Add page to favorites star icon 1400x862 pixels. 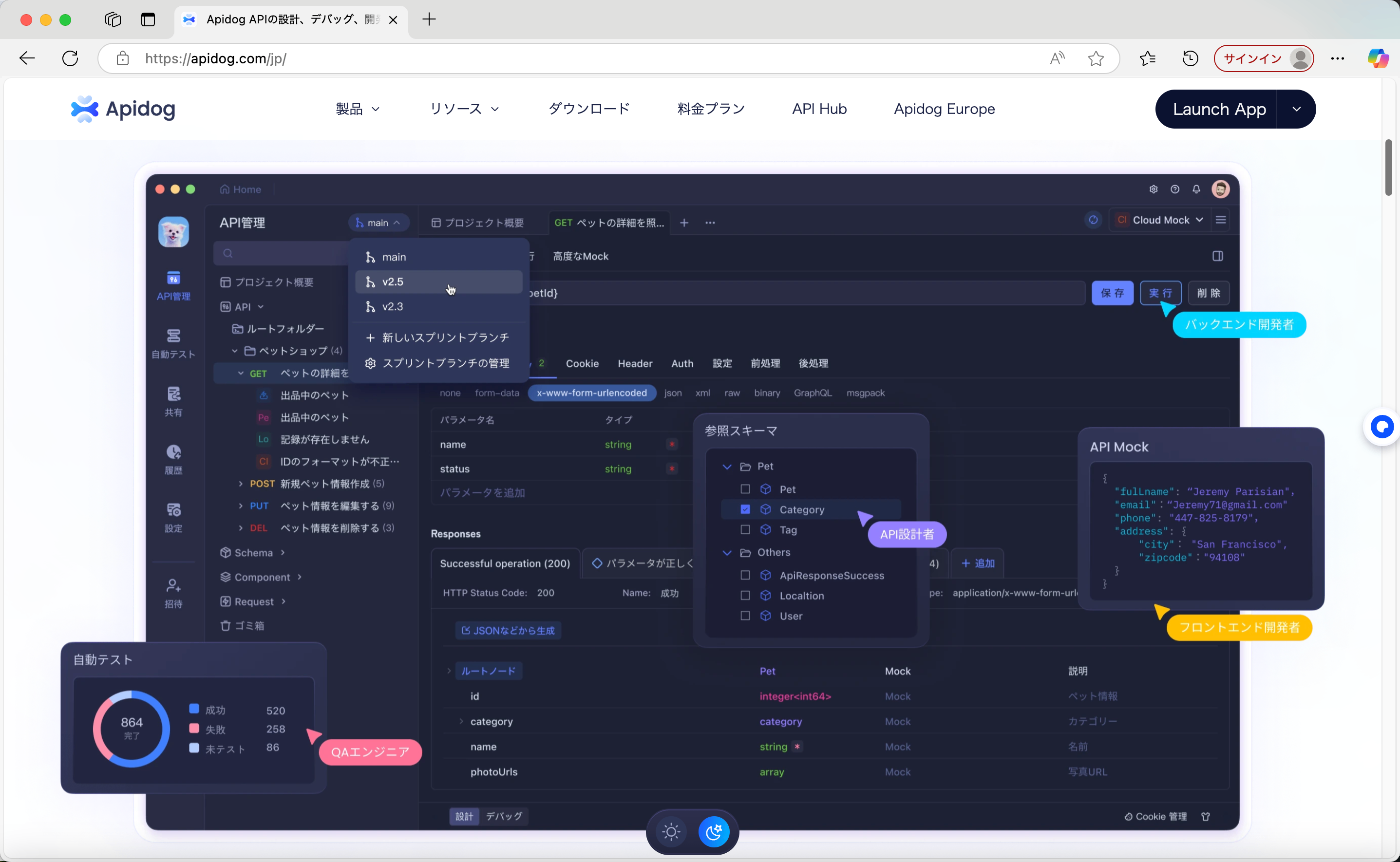click(x=1096, y=58)
